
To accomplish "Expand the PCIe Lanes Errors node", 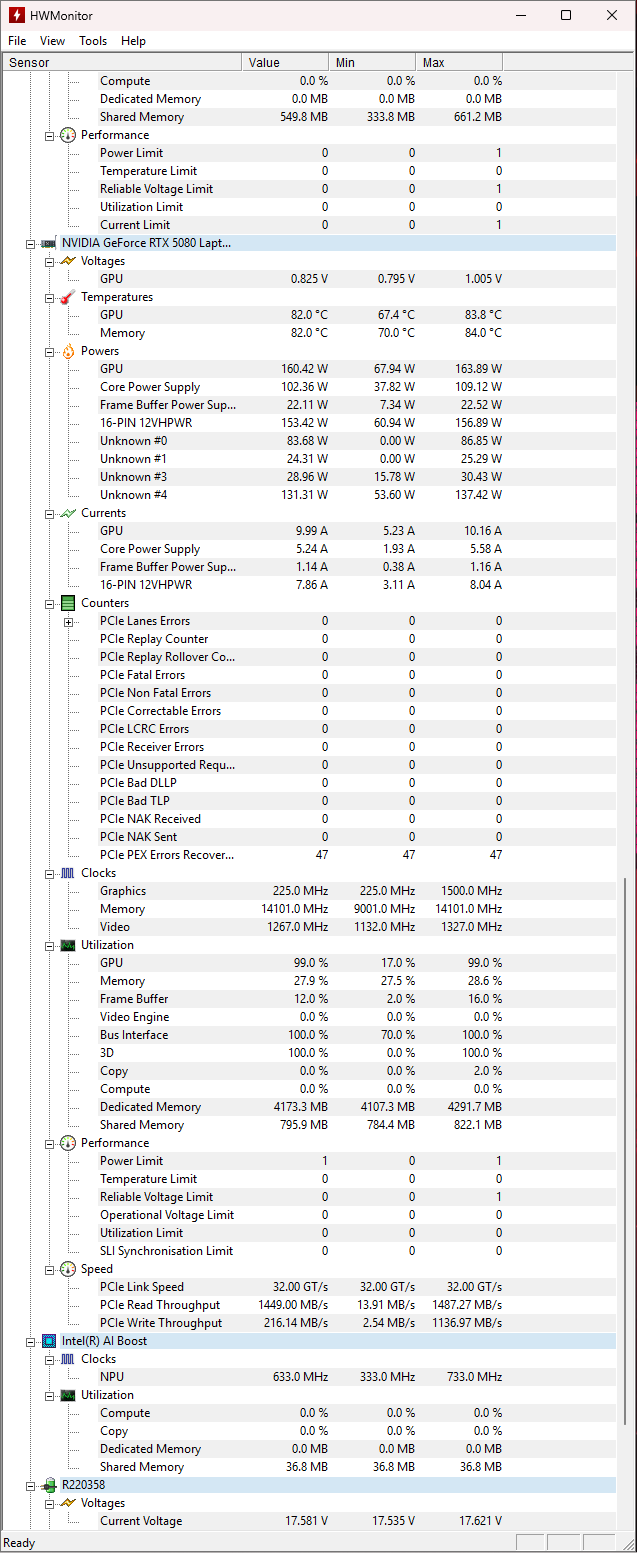I will coord(68,621).
